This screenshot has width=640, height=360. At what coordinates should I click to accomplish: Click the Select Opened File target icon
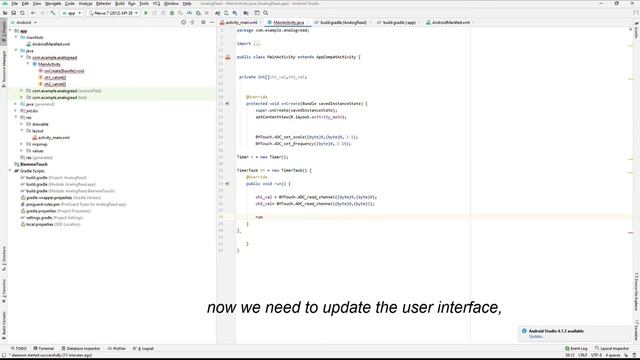click(183, 22)
